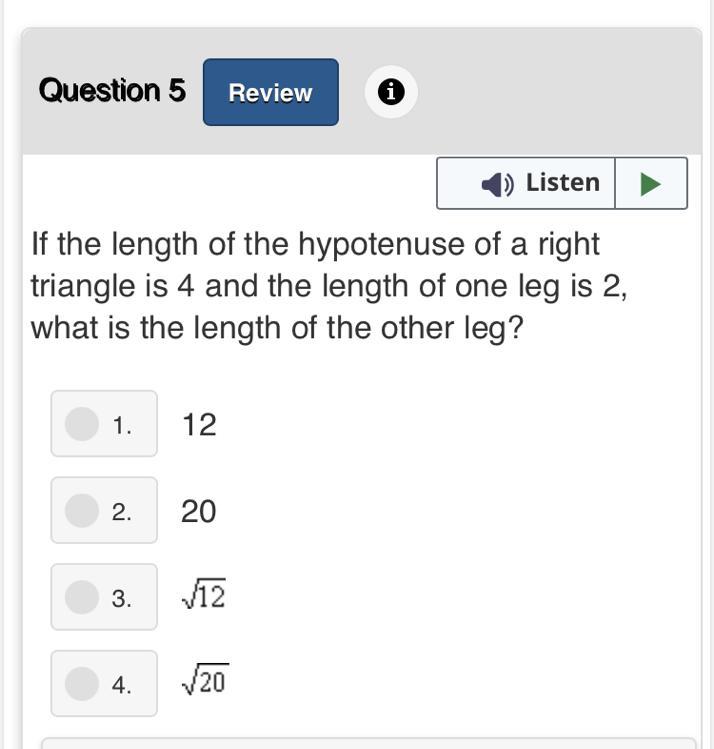714x749 pixels.
Task: Start audio with the green play triangle
Action: [x=650, y=184]
